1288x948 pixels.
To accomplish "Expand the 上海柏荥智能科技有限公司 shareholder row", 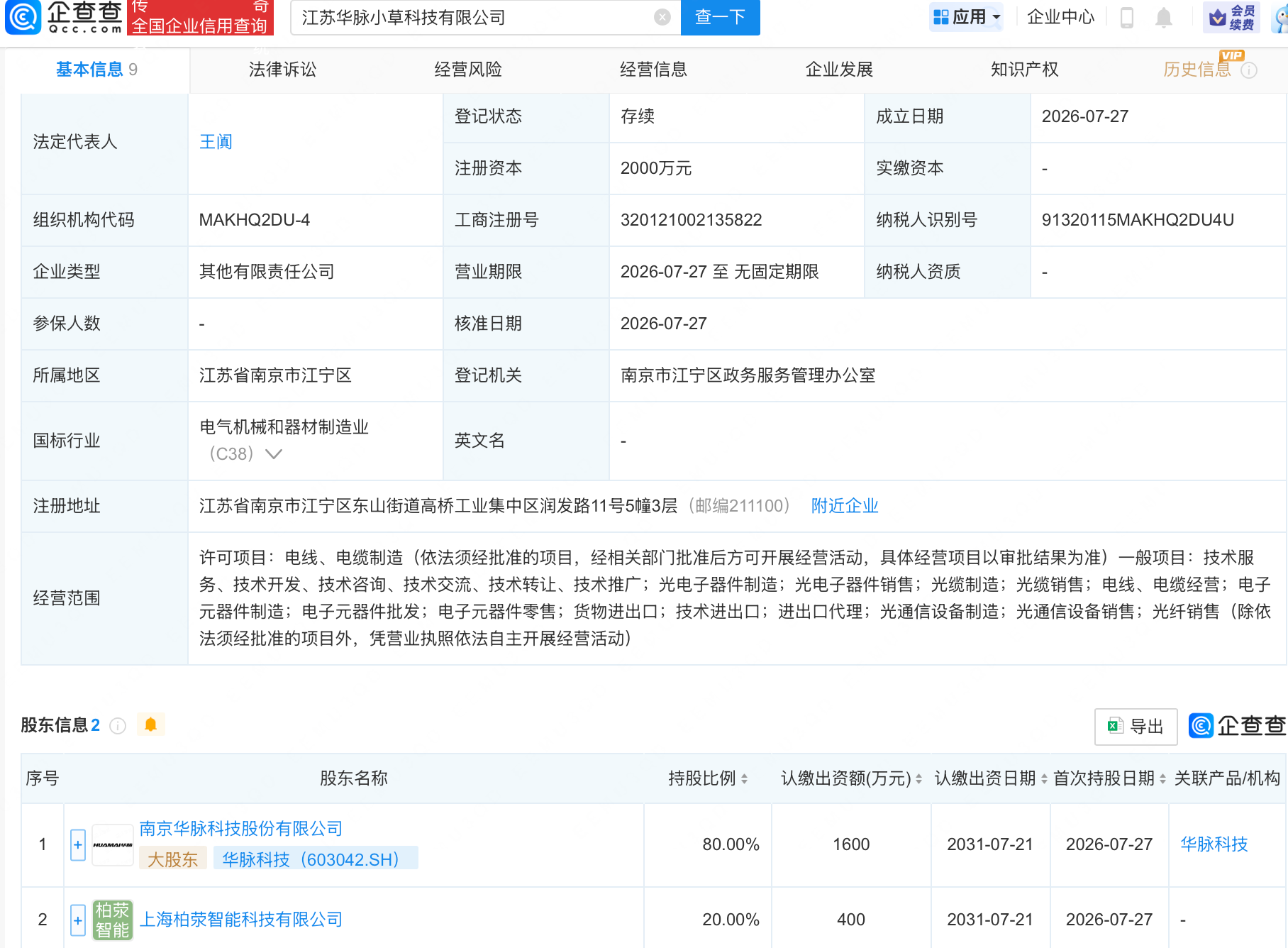I will click(78, 920).
